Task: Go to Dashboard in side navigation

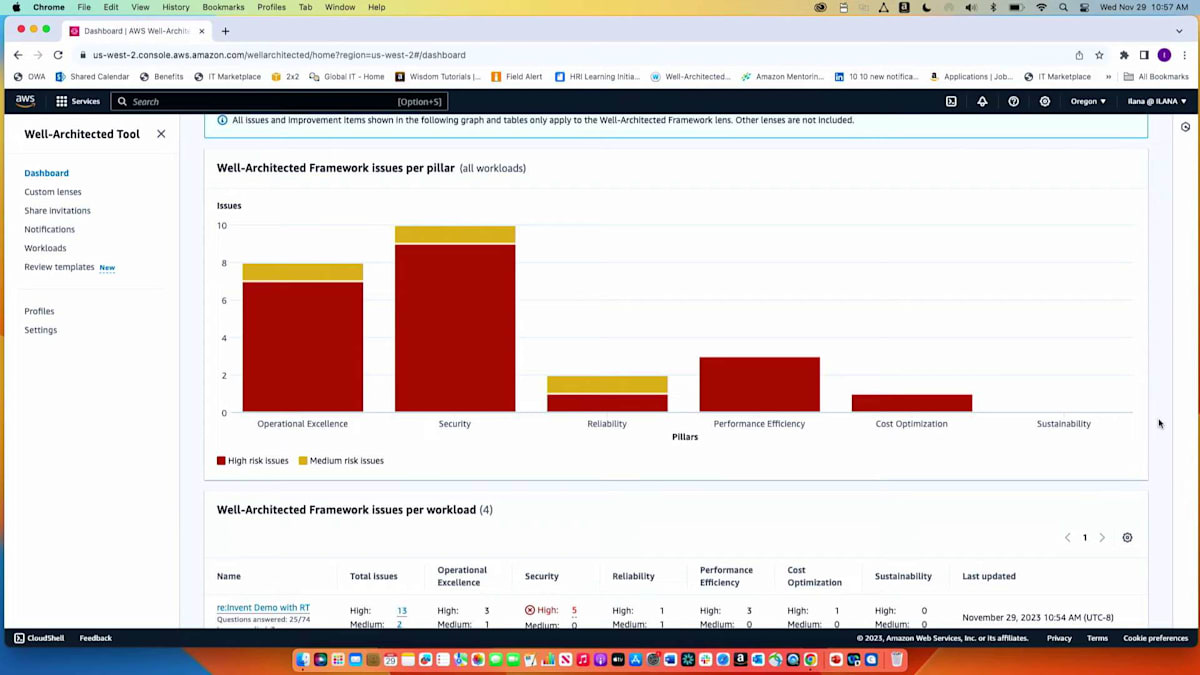Action: (x=46, y=173)
